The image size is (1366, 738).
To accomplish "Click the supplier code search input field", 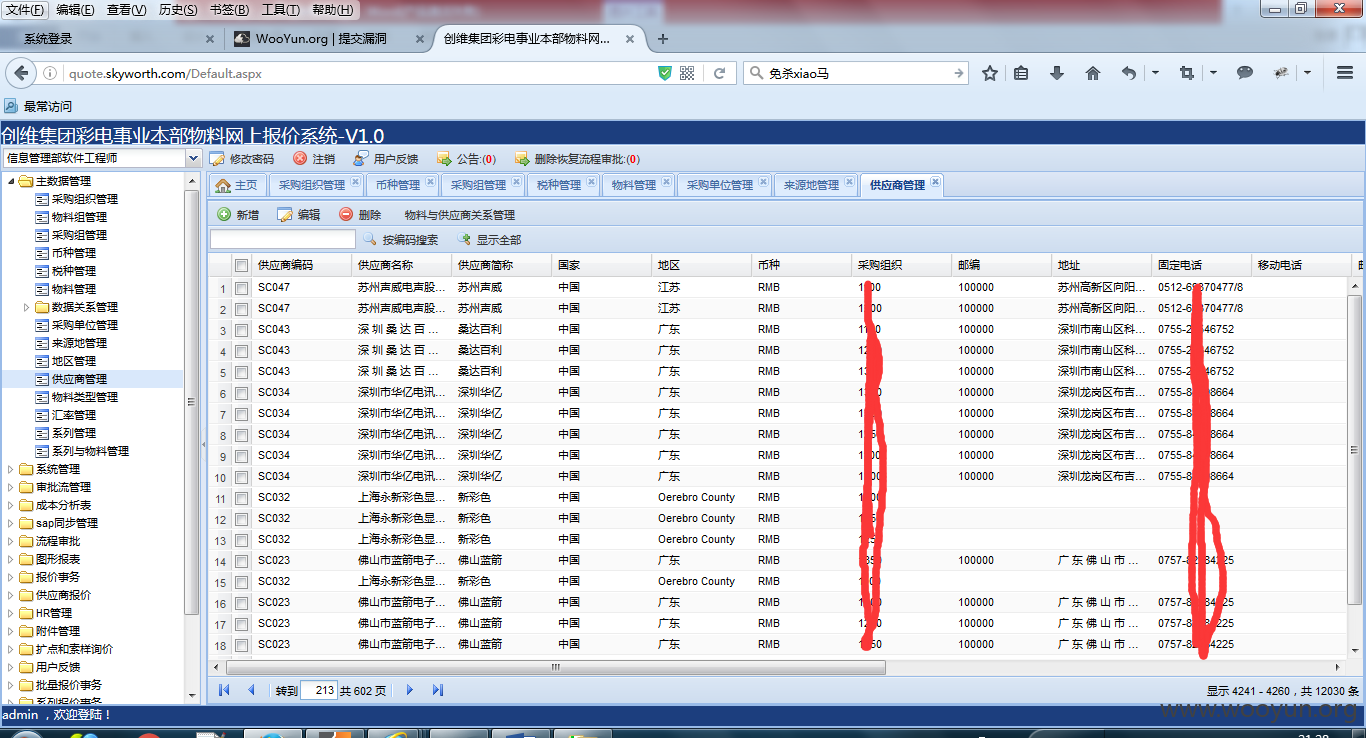I will coord(283,240).
